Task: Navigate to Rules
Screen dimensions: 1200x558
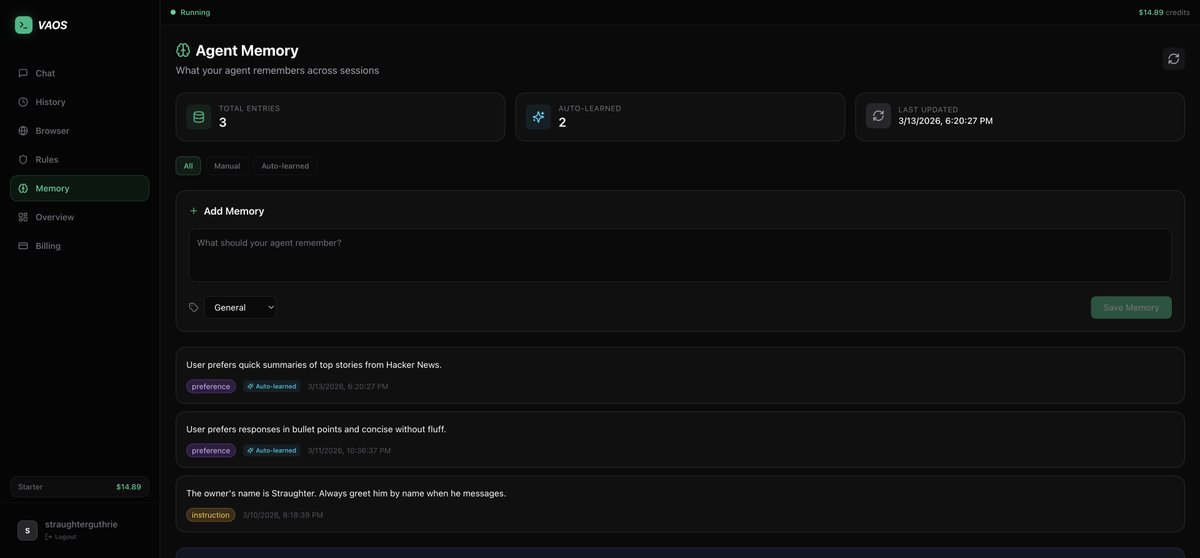Action: click(x=79, y=159)
